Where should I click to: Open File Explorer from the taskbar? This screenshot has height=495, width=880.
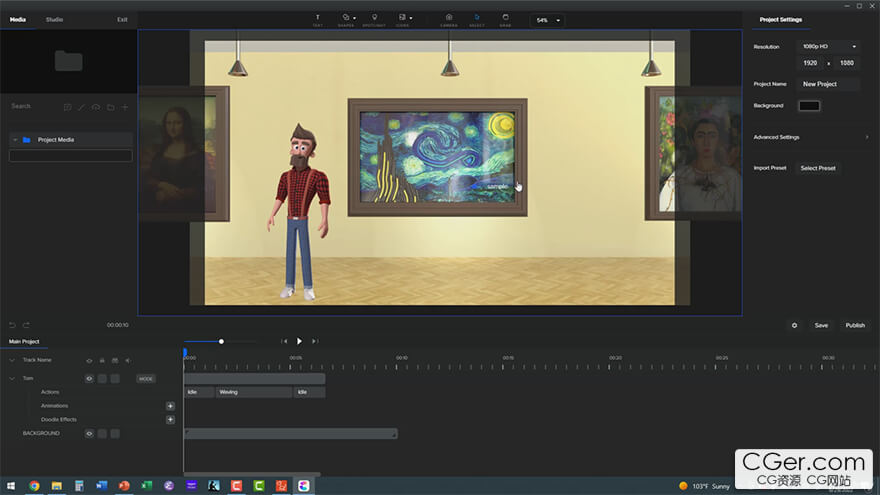click(57, 486)
